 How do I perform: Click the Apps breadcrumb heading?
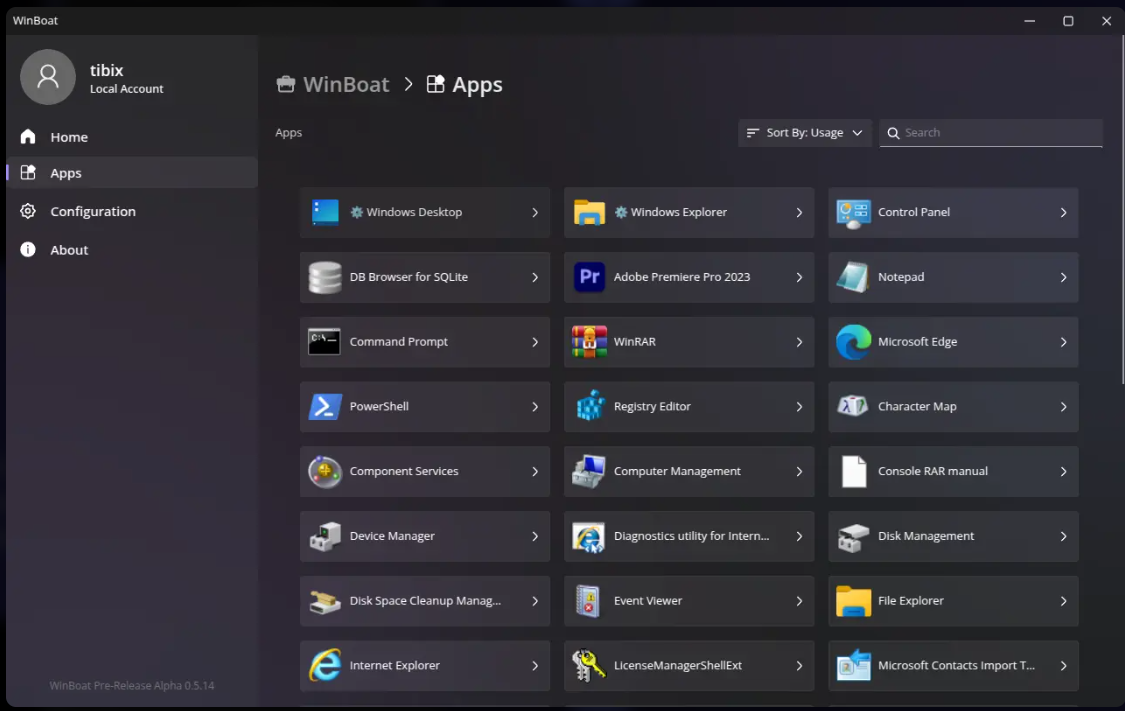[x=464, y=84]
